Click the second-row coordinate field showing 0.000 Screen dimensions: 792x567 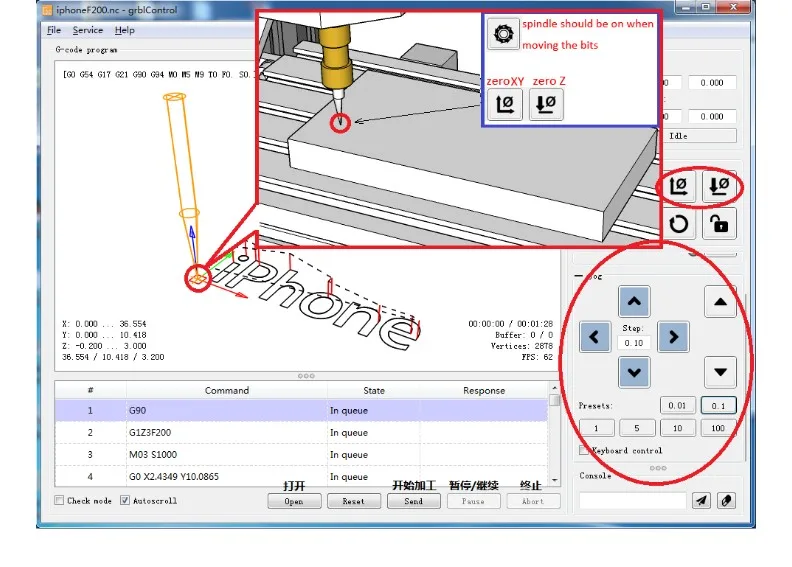(712, 116)
